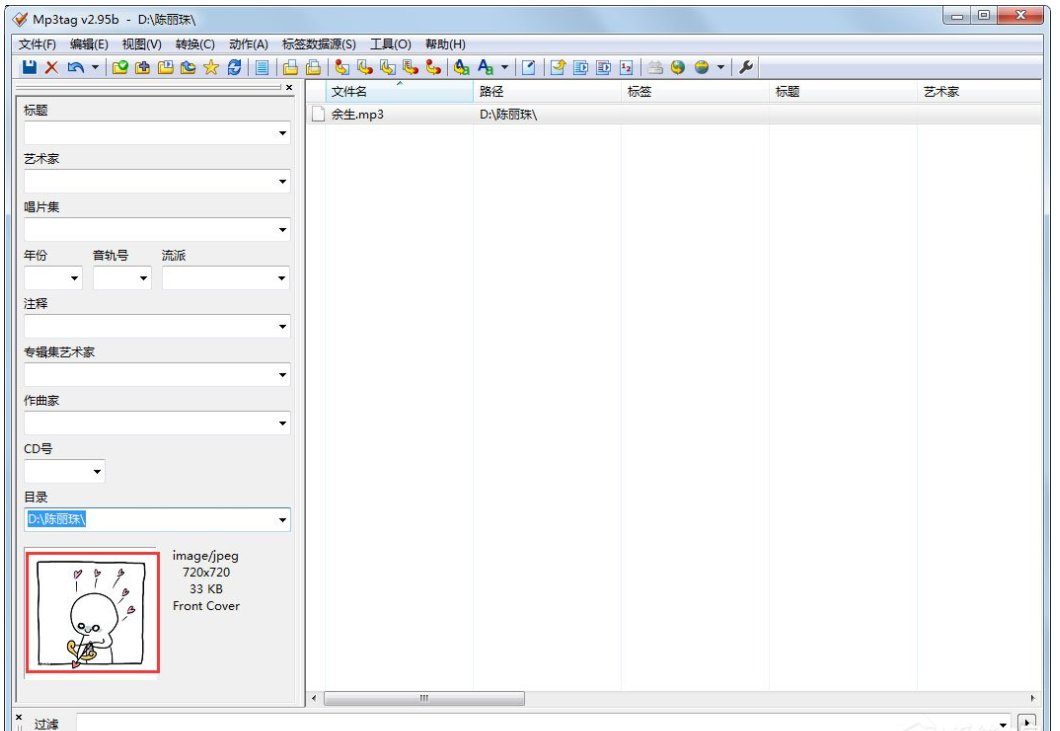This screenshot has width=1060, height=731.
Task: Click the Select all files list icon
Action: click(x=262, y=67)
